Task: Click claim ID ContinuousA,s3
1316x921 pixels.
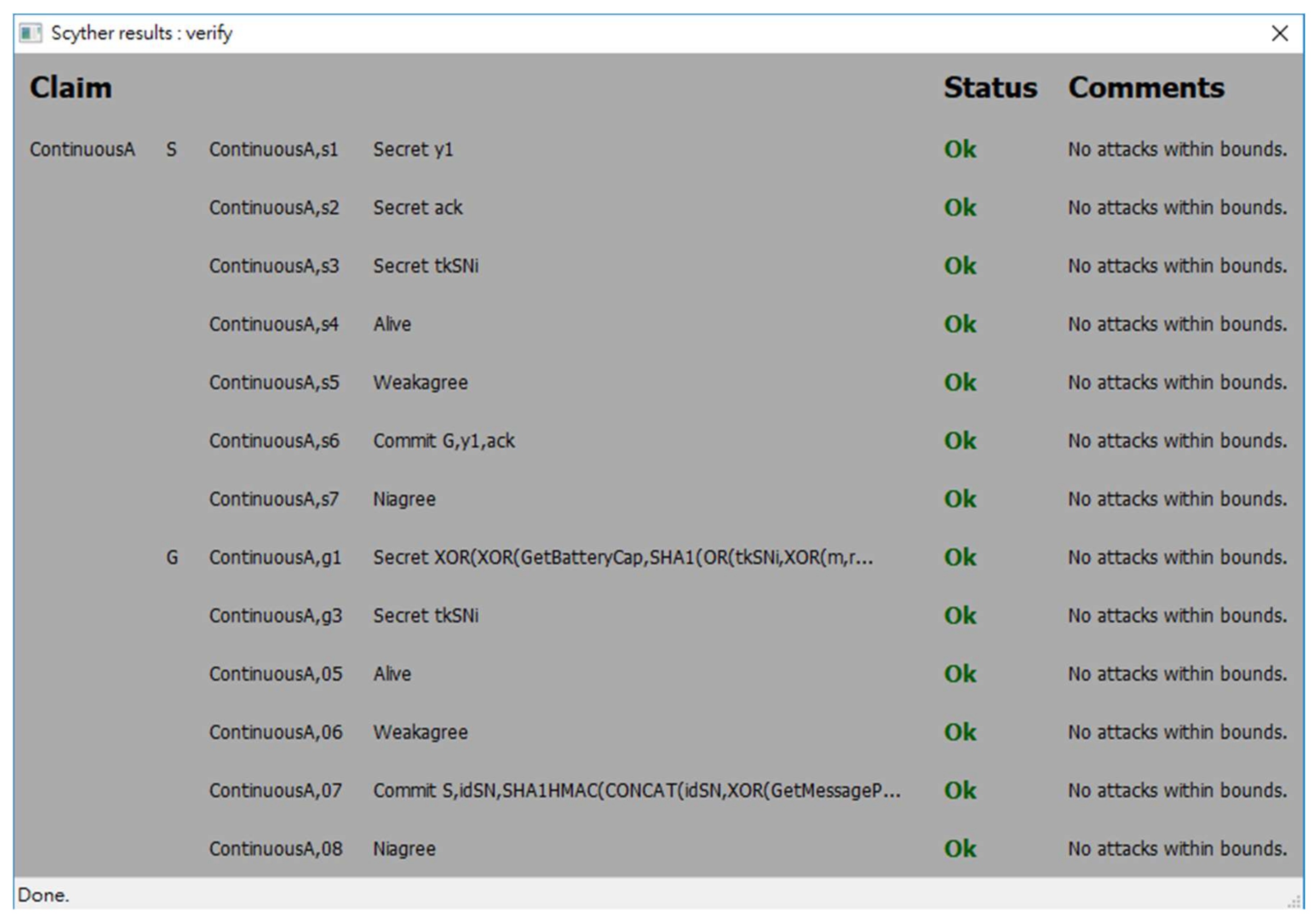Action: pyautogui.click(x=274, y=266)
